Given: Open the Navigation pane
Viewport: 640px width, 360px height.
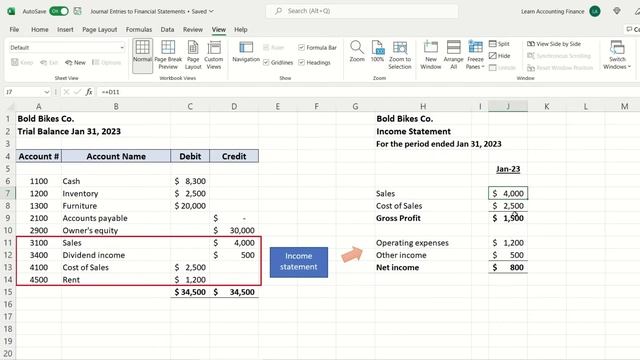Looking at the screenshot, I should click(246, 52).
